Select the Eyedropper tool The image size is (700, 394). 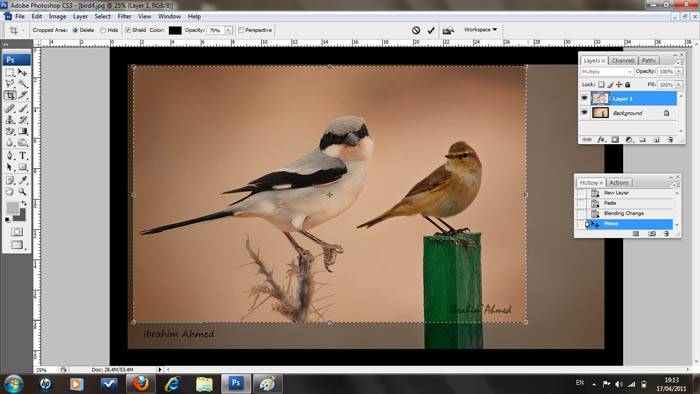pyautogui.click(x=22, y=180)
